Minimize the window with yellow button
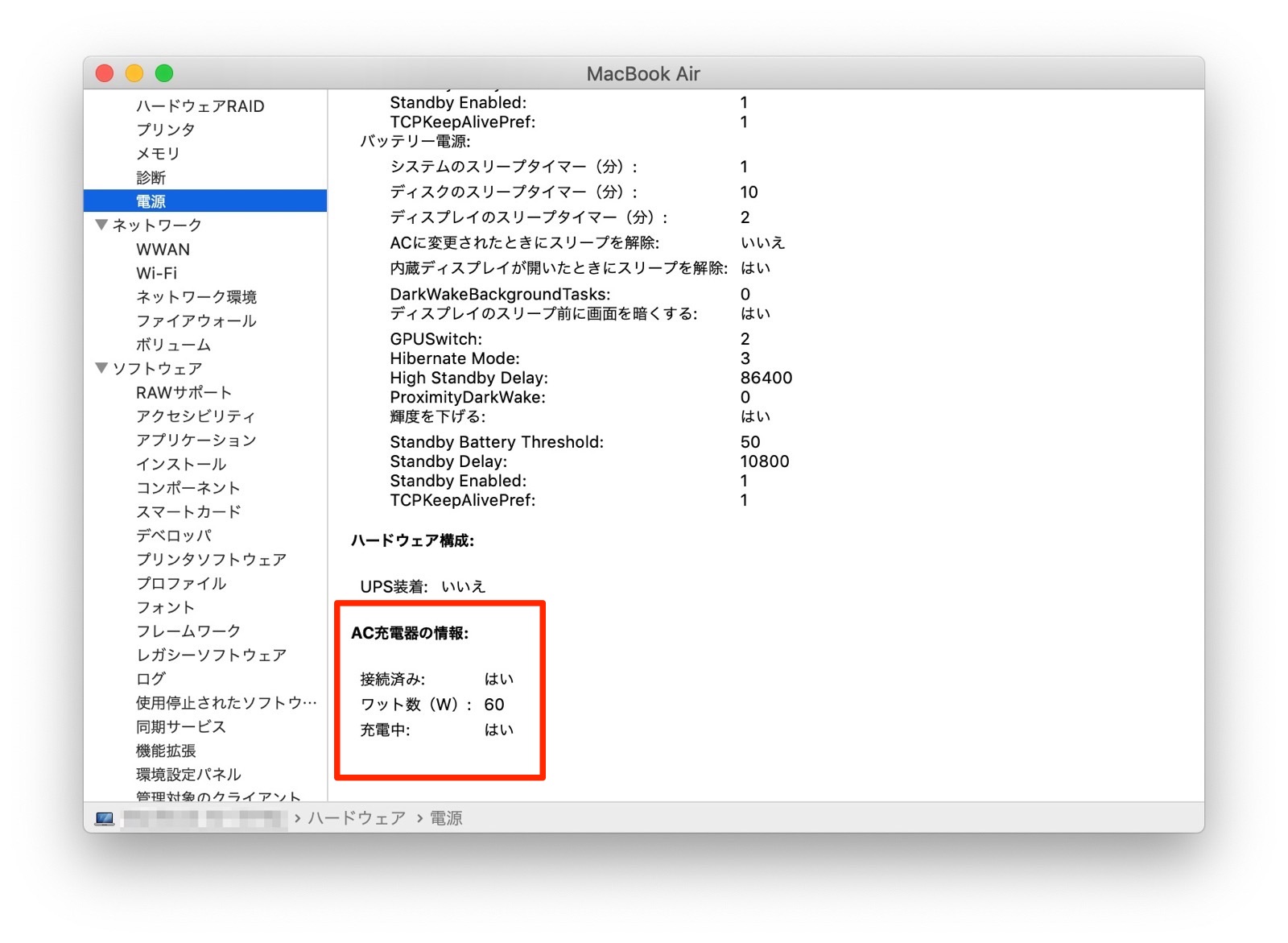Screen dimensions: 1288x943 (x=134, y=73)
